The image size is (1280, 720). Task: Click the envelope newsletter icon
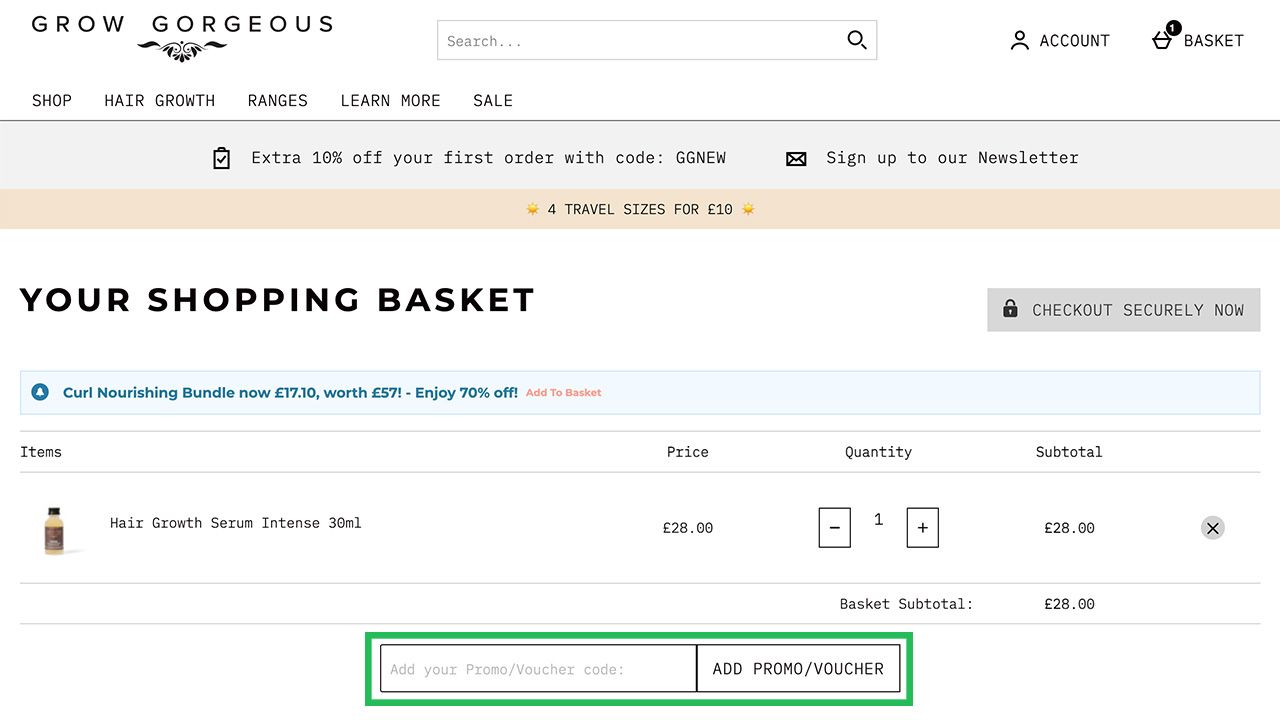click(796, 158)
